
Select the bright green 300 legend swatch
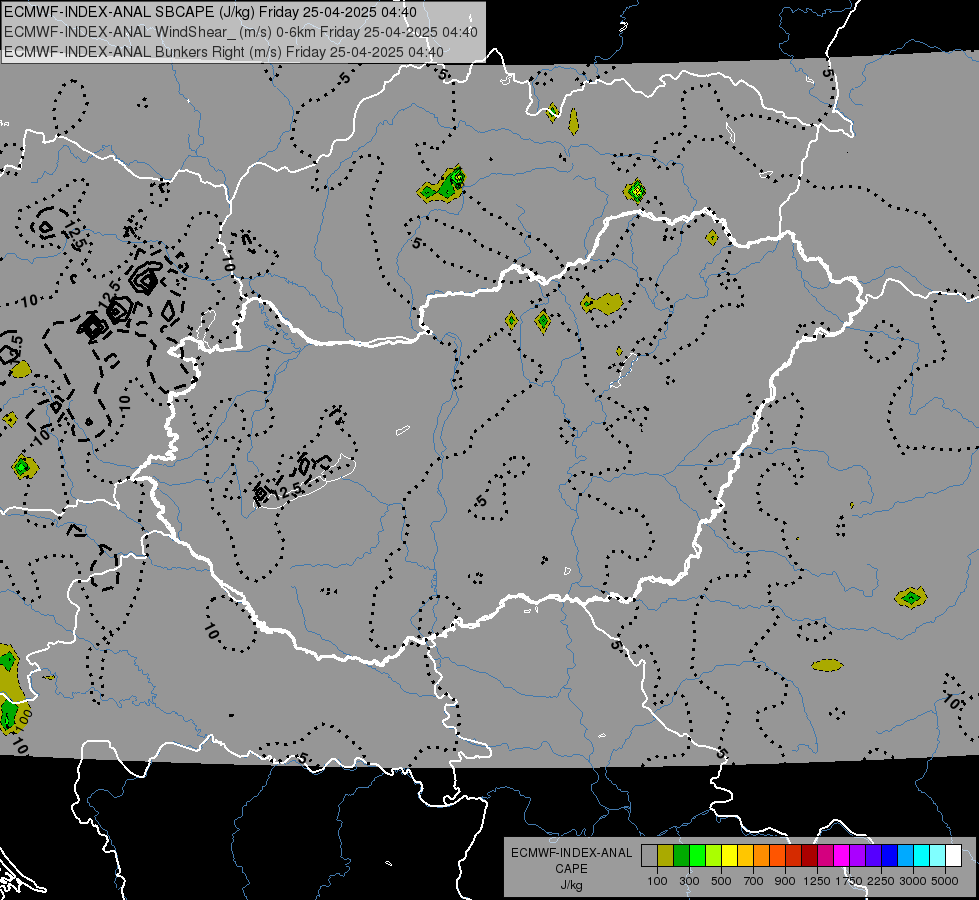[698, 855]
